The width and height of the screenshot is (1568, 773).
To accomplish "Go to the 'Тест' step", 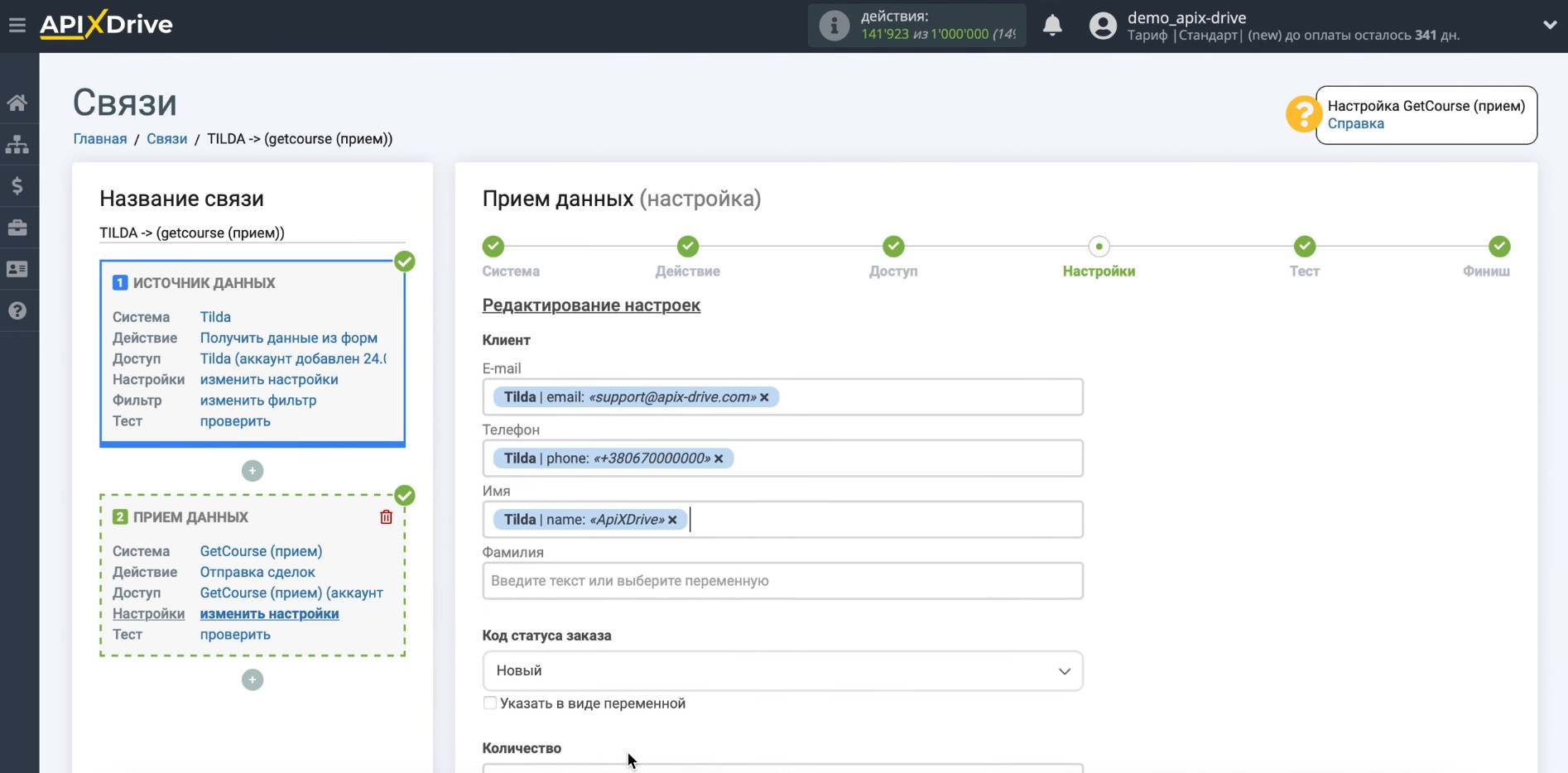I will click(x=1304, y=247).
